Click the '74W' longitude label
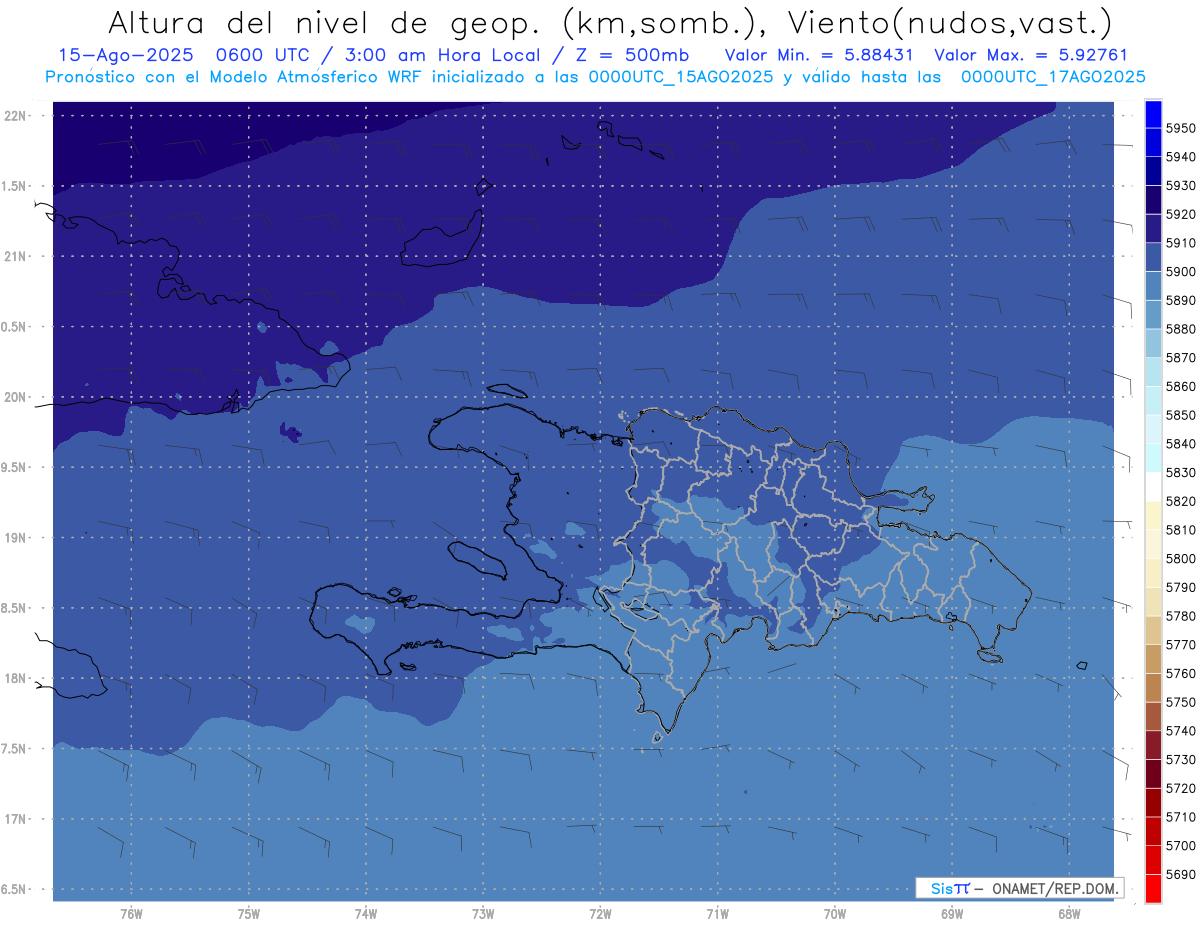This screenshot has height=927, width=1200. (366, 914)
